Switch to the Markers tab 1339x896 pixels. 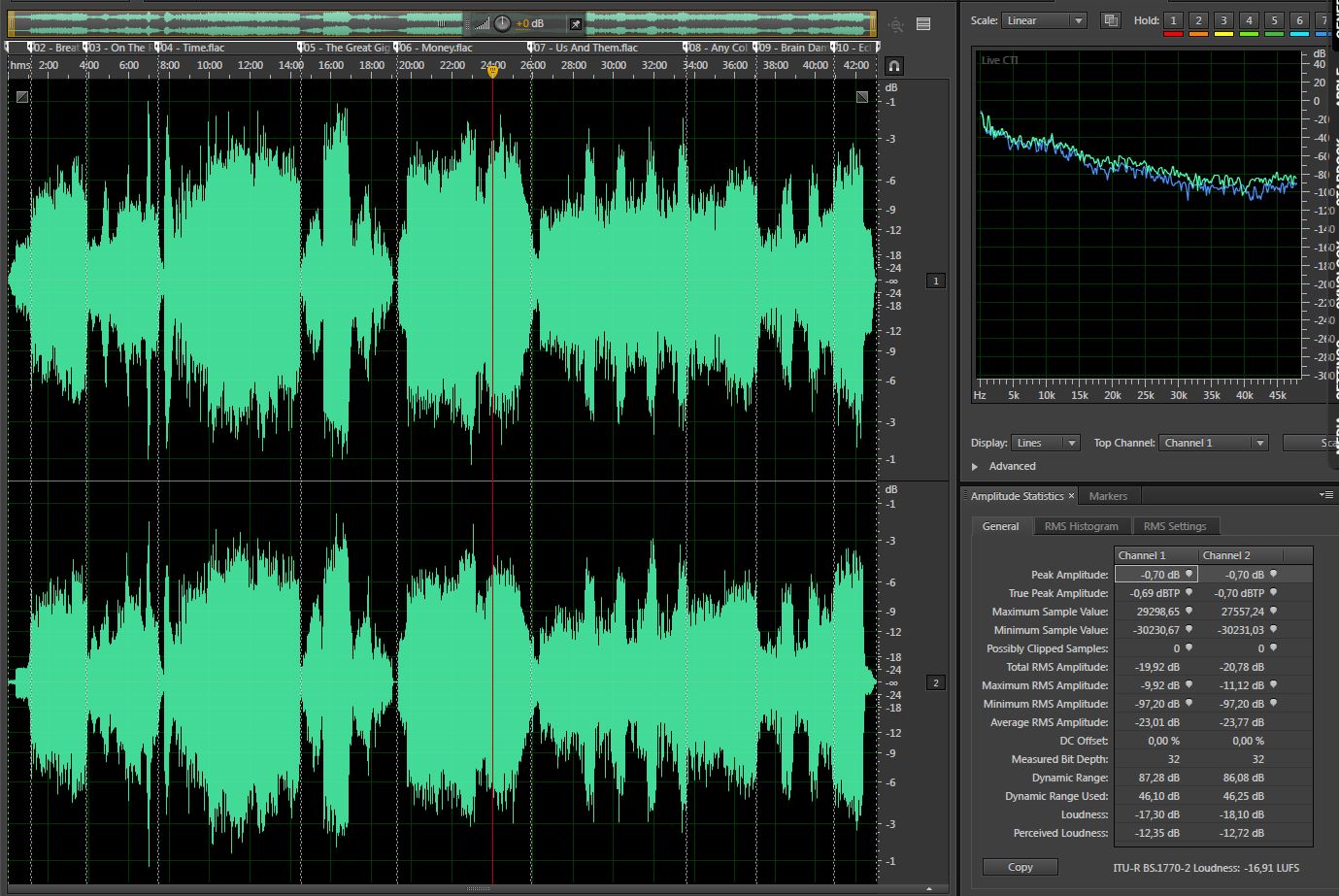[x=1108, y=496]
